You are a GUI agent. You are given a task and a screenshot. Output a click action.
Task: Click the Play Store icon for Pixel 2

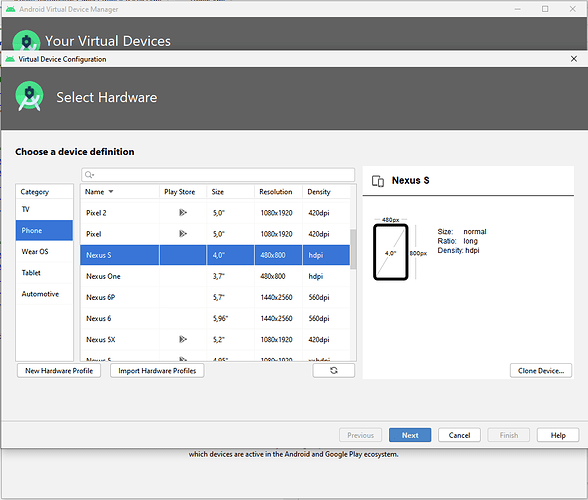(x=183, y=213)
